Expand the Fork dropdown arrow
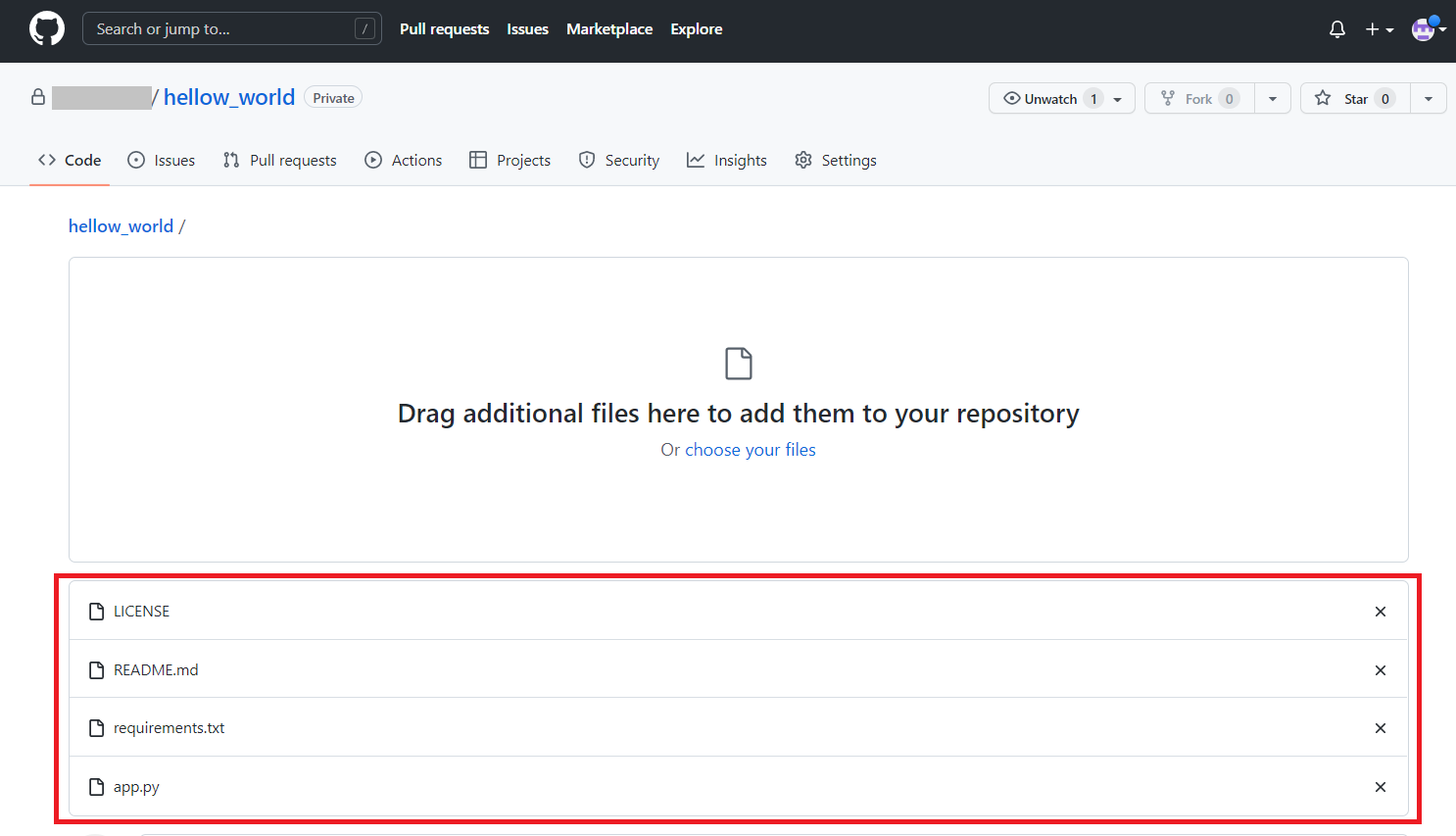This screenshot has height=836, width=1456. pos(1273,99)
